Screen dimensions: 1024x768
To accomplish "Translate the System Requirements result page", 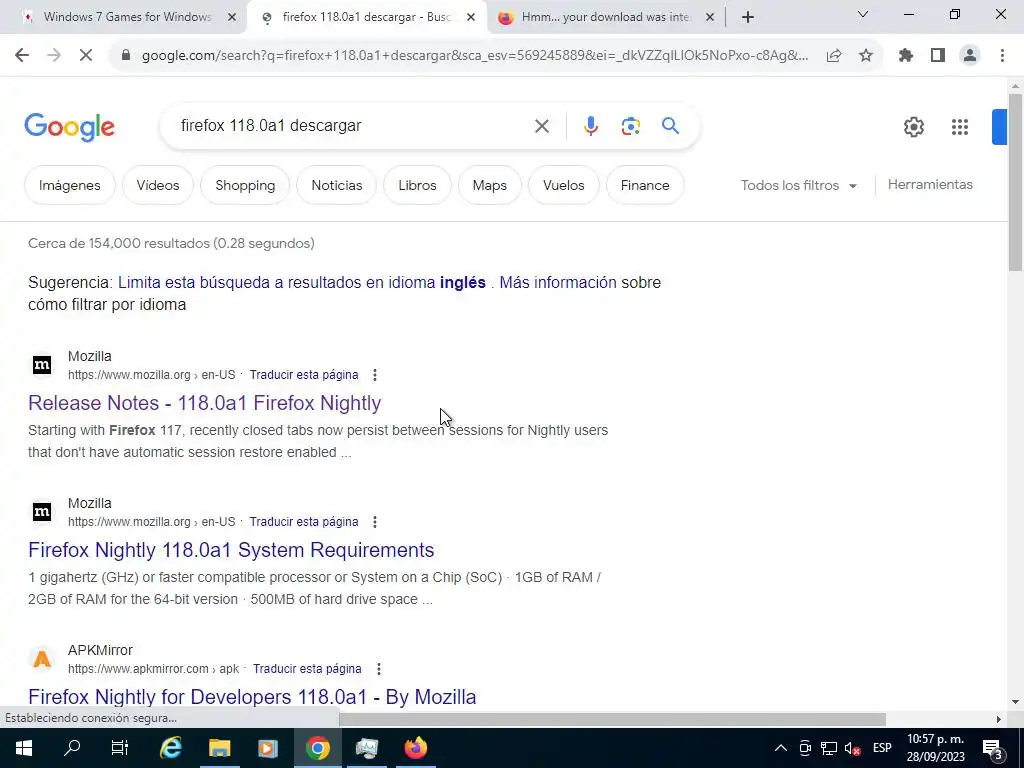I will (304, 522).
